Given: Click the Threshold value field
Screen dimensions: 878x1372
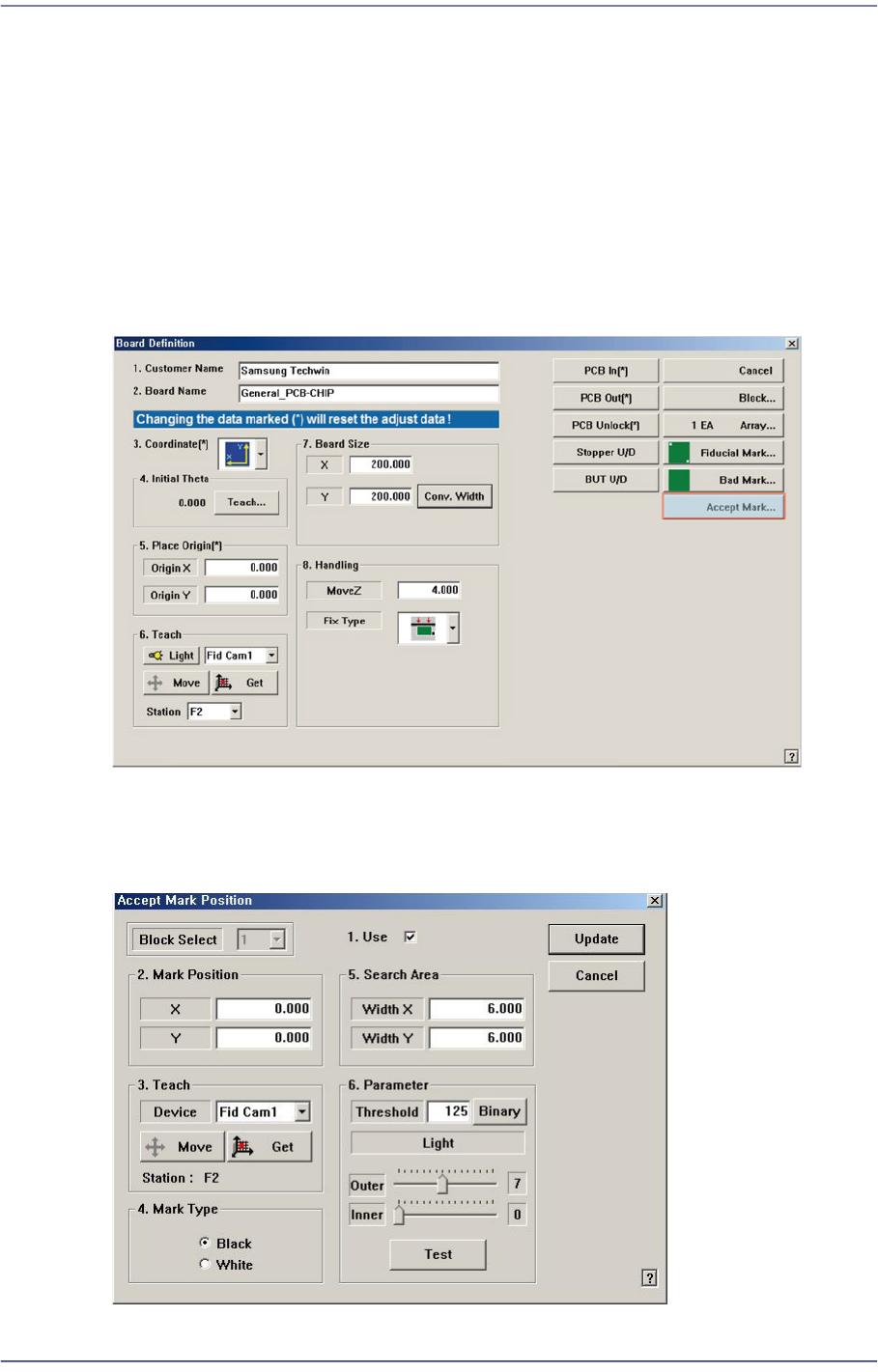Looking at the screenshot, I should [448, 1111].
